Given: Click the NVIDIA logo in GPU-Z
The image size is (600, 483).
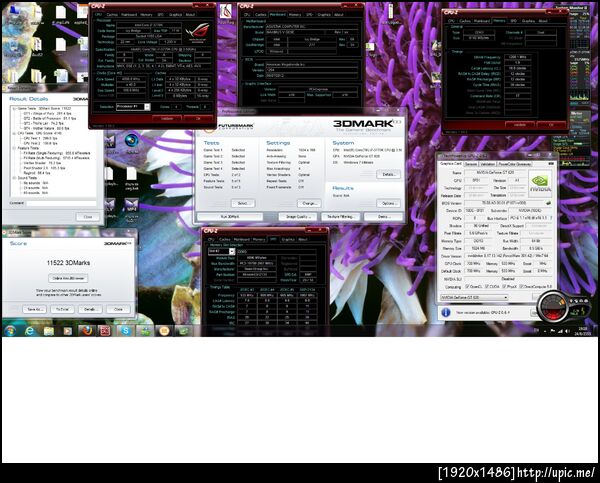Looking at the screenshot, I should pyautogui.click(x=540, y=184).
